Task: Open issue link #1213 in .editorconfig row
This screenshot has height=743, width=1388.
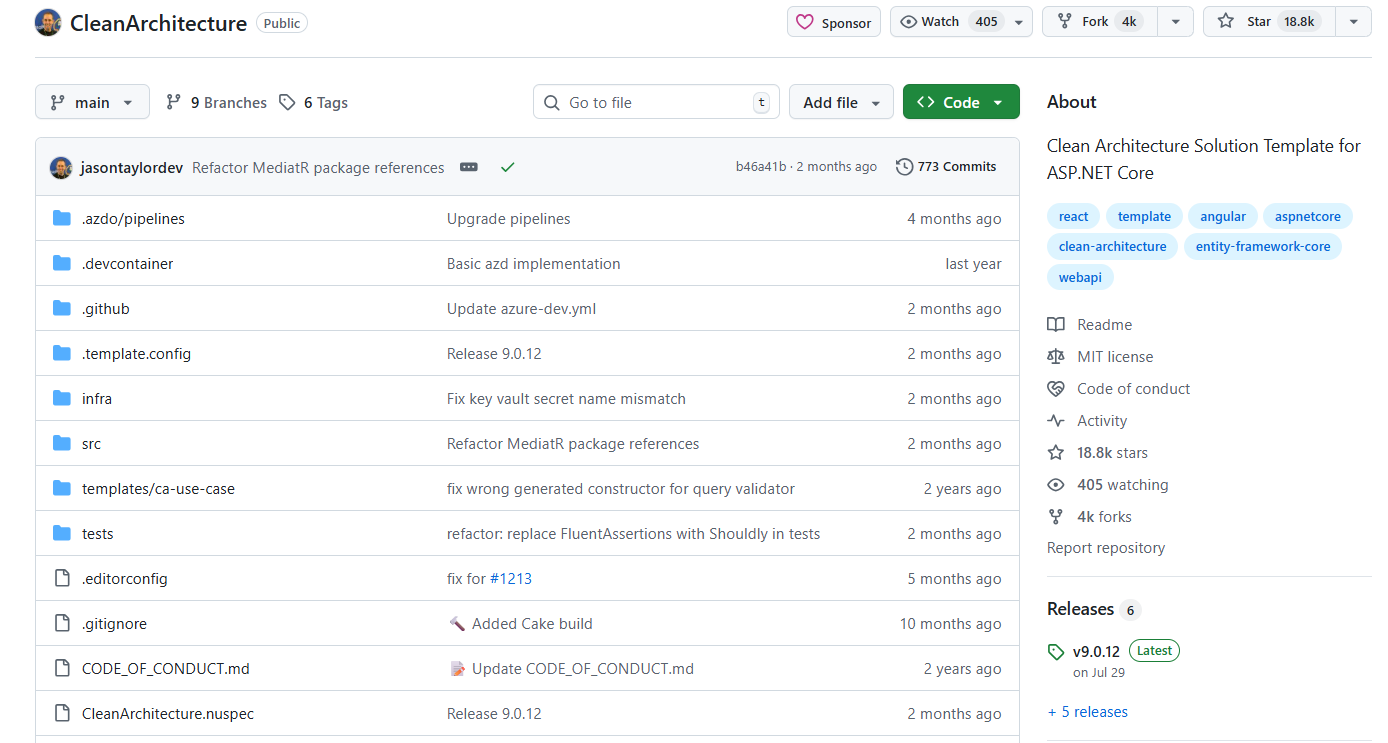Action: (x=511, y=578)
